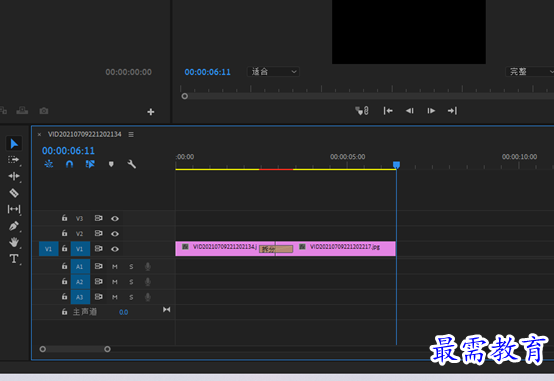The height and width of the screenshot is (381, 554).
Task: Open the 完整 playback resolution dropdown
Action: pos(530,72)
